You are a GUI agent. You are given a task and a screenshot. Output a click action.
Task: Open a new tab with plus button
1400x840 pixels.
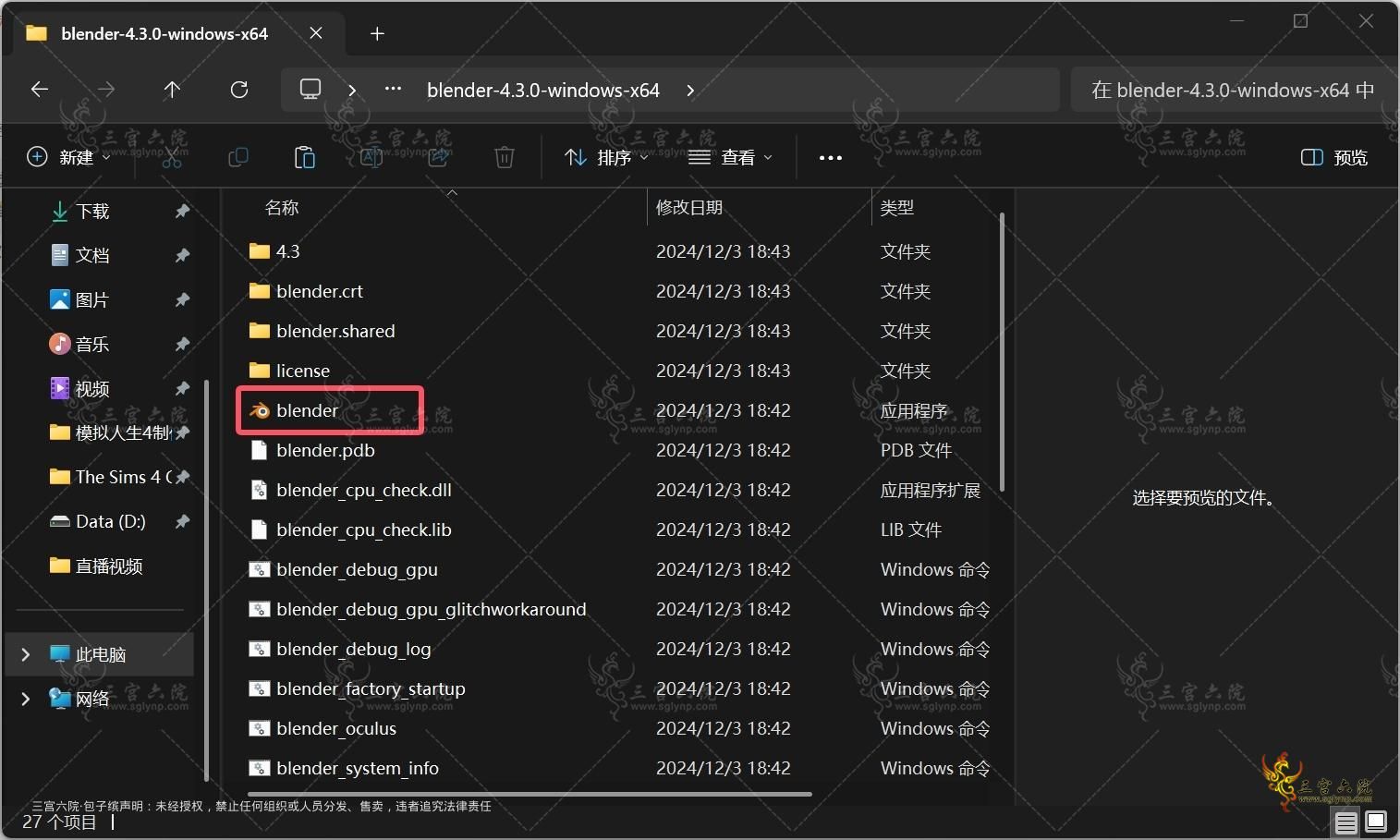[x=377, y=34]
